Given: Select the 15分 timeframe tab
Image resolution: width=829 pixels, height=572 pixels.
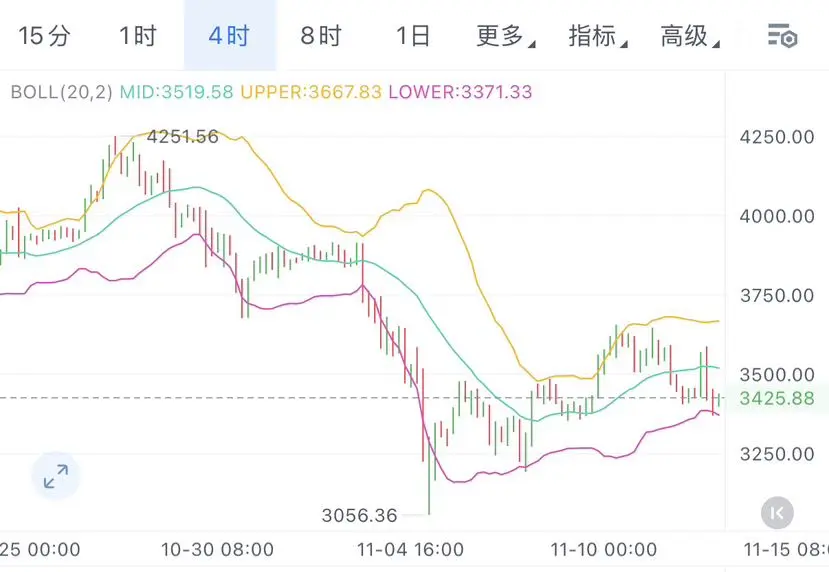Looking at the screenshot, I should [x=45, y=37].
